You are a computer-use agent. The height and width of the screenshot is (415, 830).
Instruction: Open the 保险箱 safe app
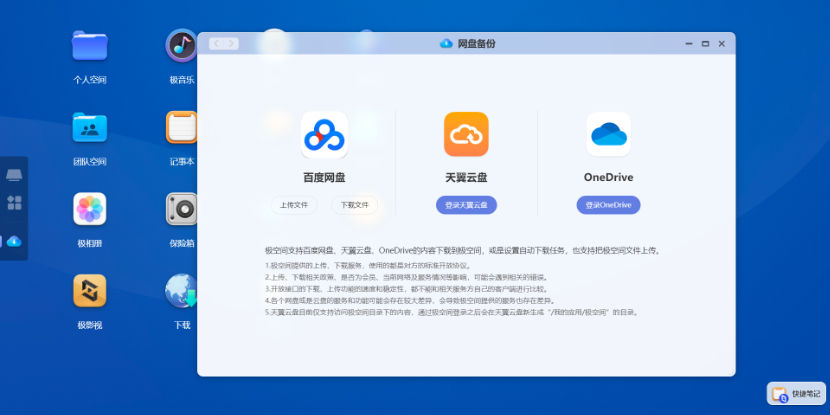182,209
